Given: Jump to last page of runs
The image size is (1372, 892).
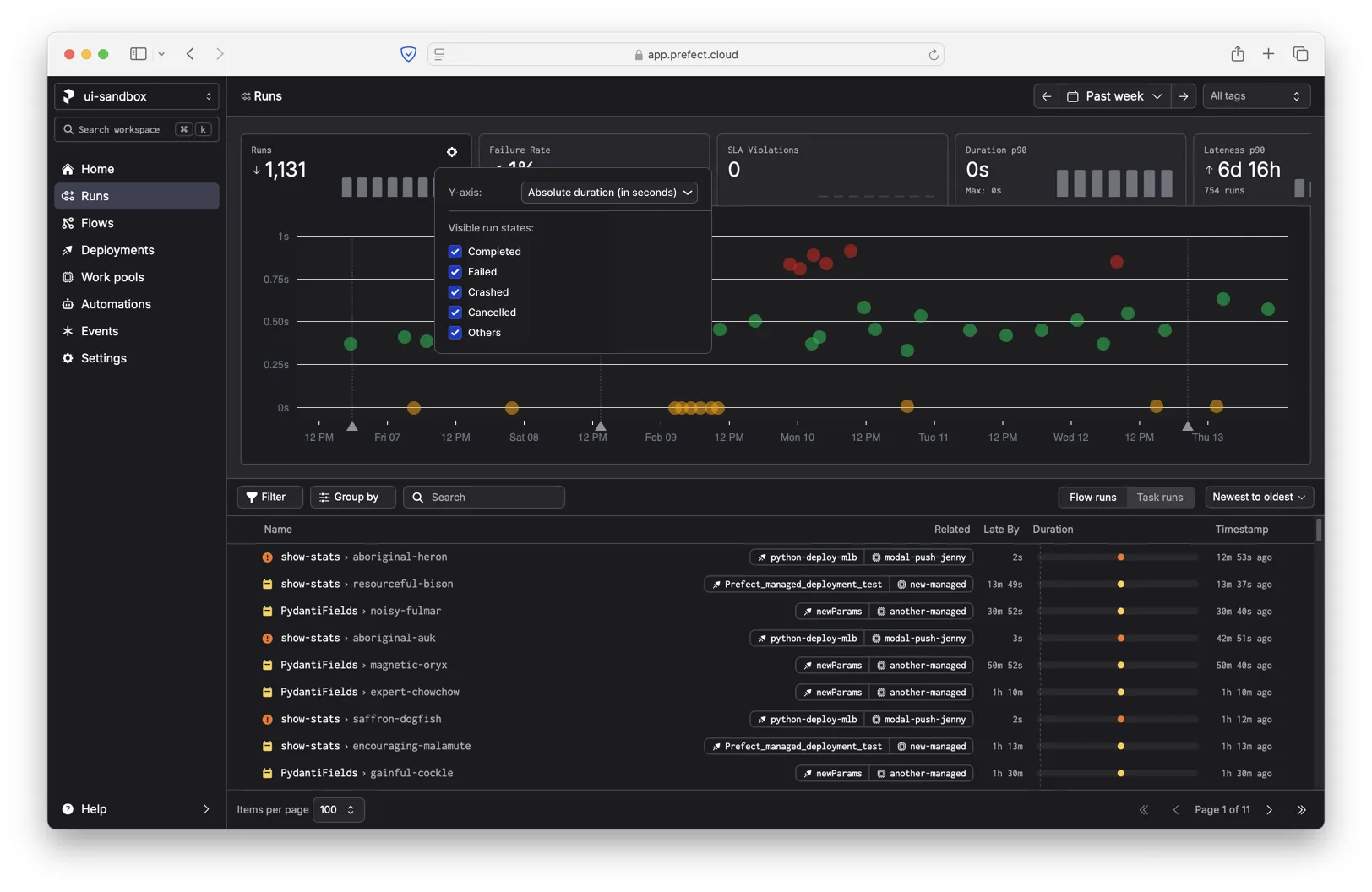Looking at the screenshot, I should (1301, 810).
